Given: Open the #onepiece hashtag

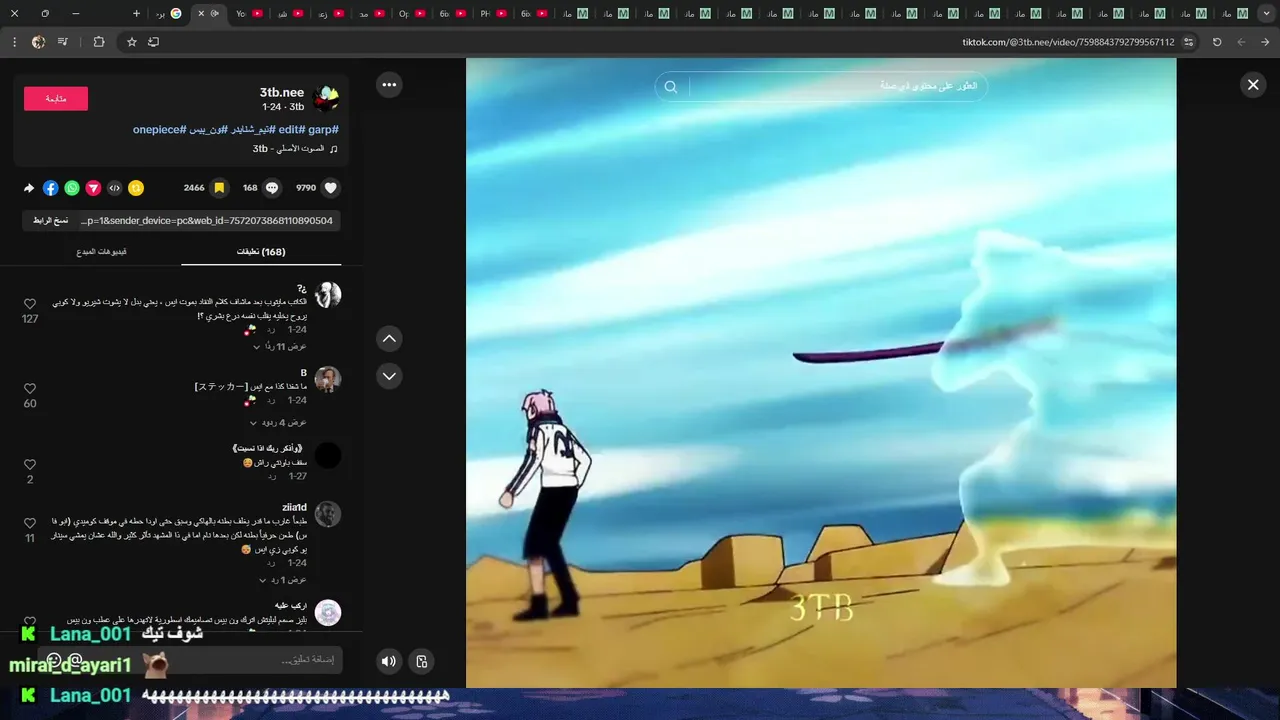Looking at the screenshot, I should [160, 130].
